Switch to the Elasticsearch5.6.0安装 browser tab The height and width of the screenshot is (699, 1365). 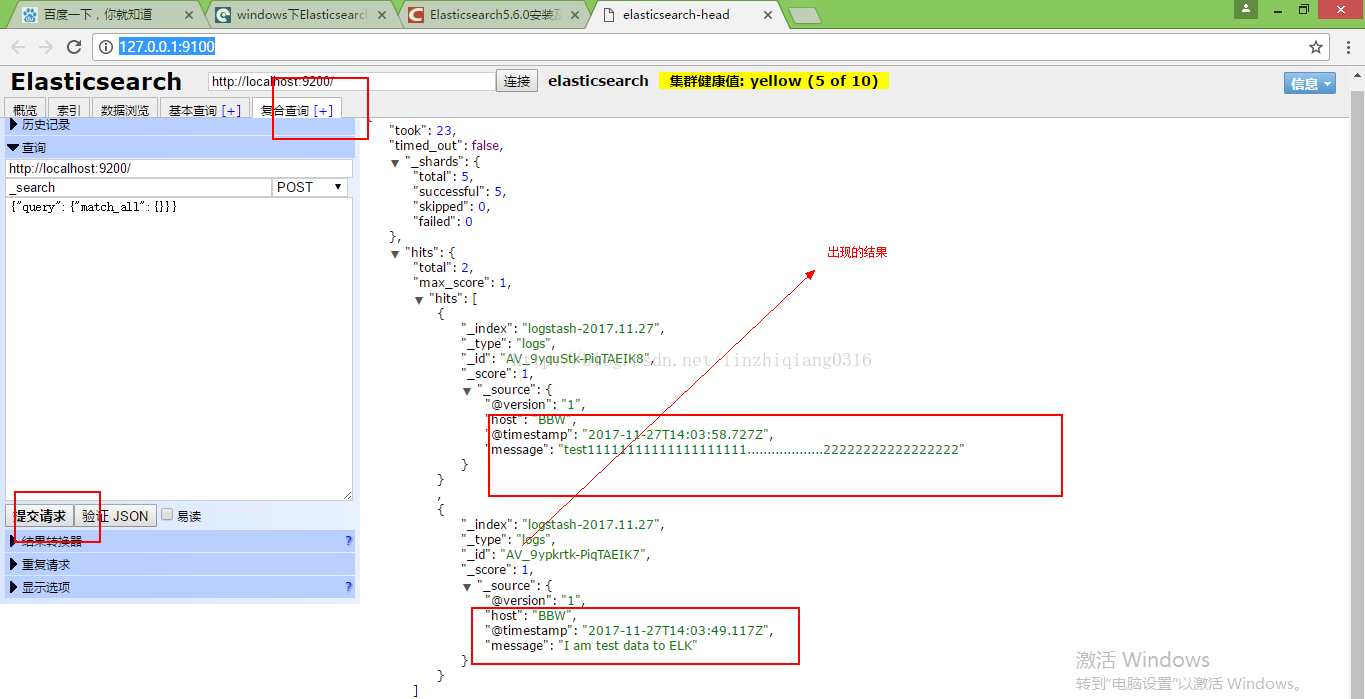coord(494,15)
